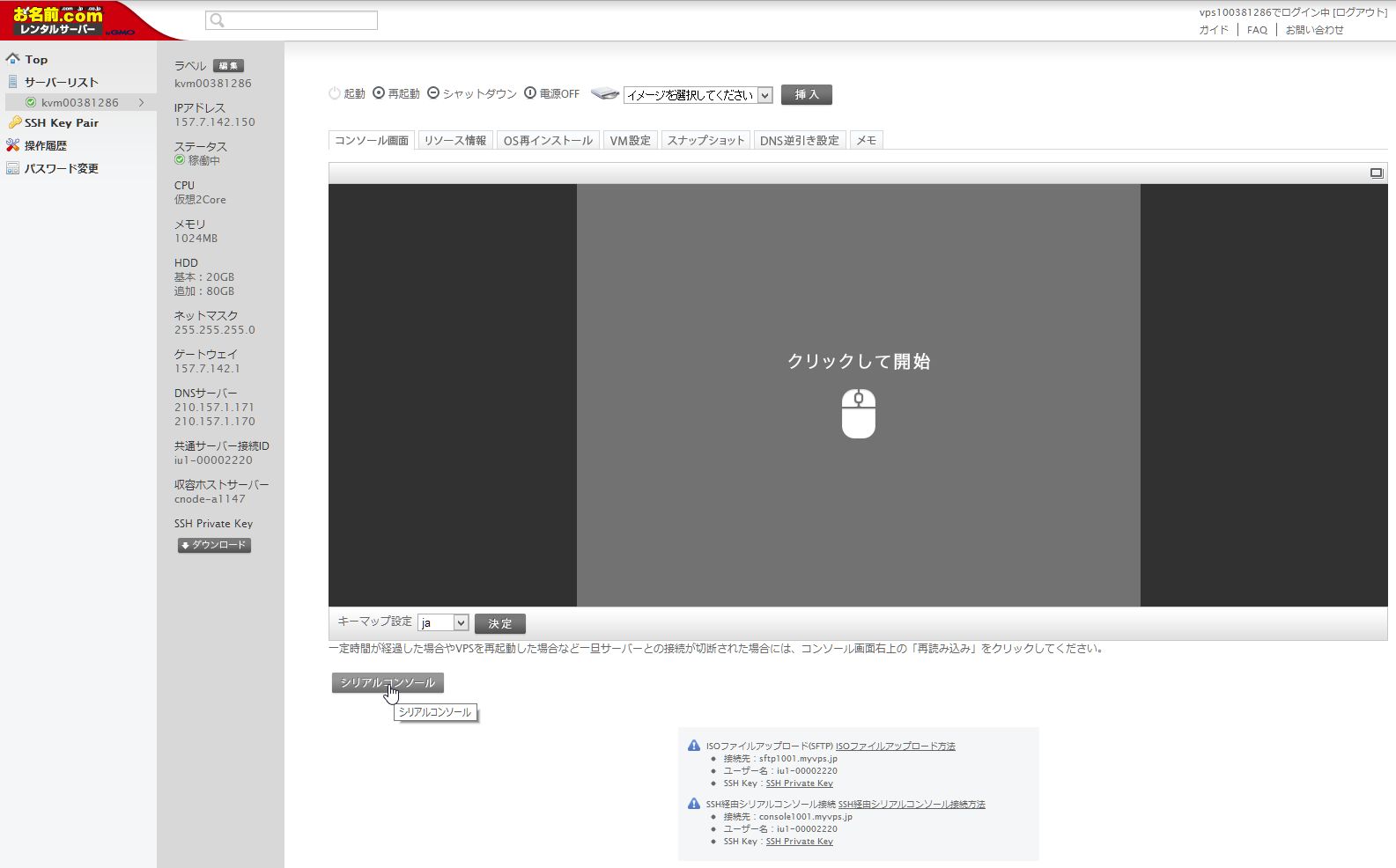This screenshot has height=868, width=1396.
Task: Open the ガイド link
Action: (x=1214, y=30)
